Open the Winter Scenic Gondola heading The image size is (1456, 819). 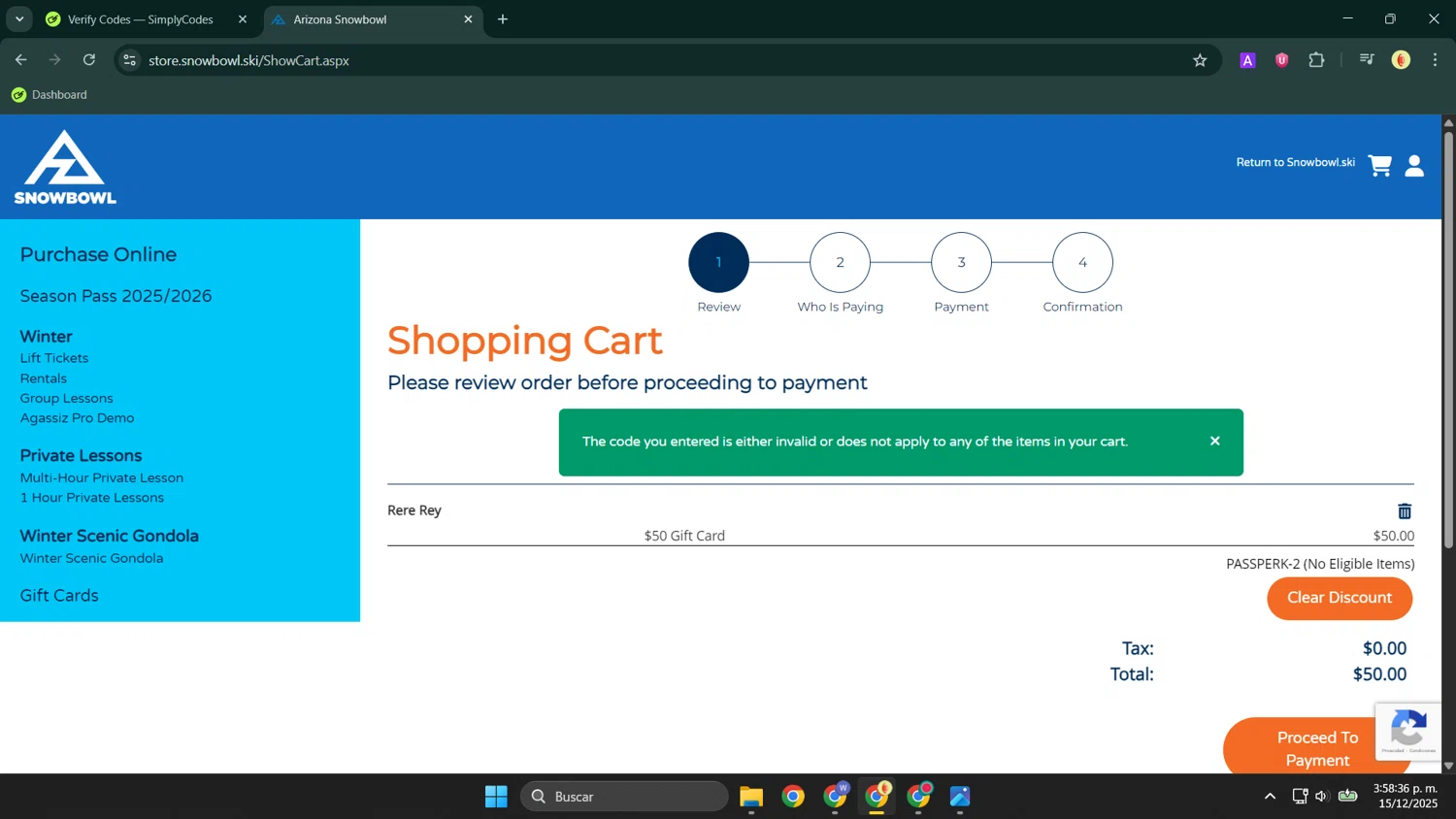point(109,536)
